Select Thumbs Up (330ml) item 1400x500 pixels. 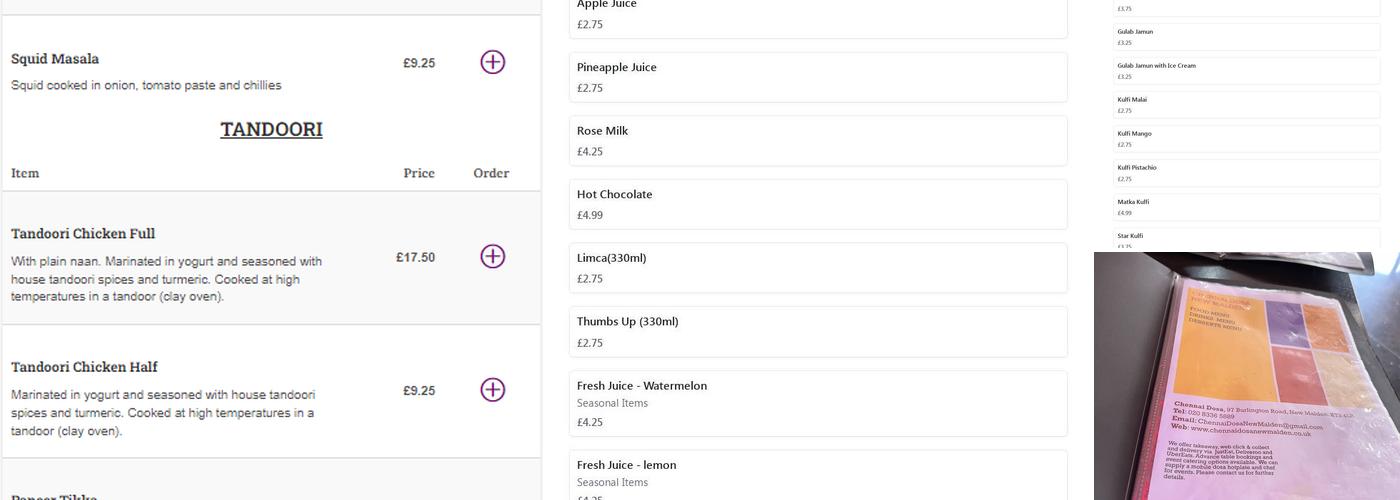[x=817, y=331]
